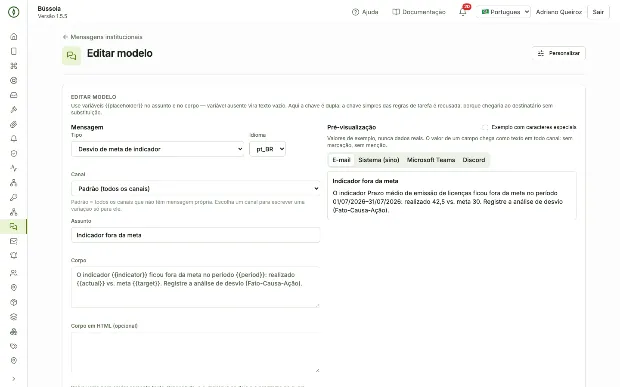620x387 pixels.
Task: Click the Pré-visualização heading text
Action: pos(352,127)
